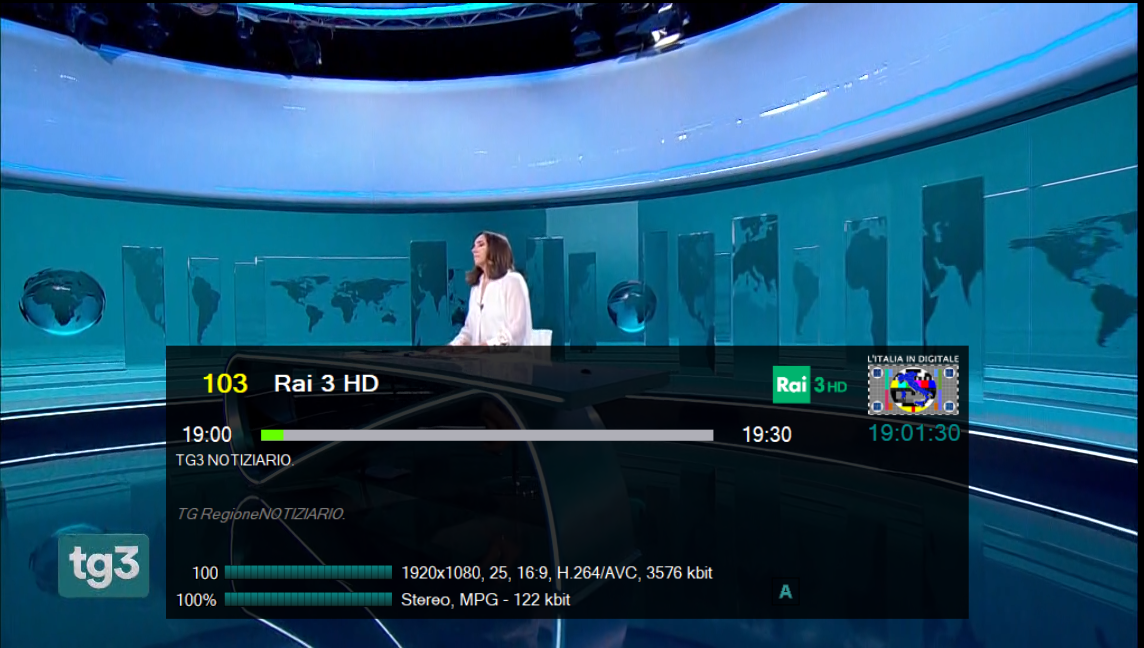1144x648 pixels.
Task: Click the 19:30 programme end time
Action: click(x=766, y=435)
